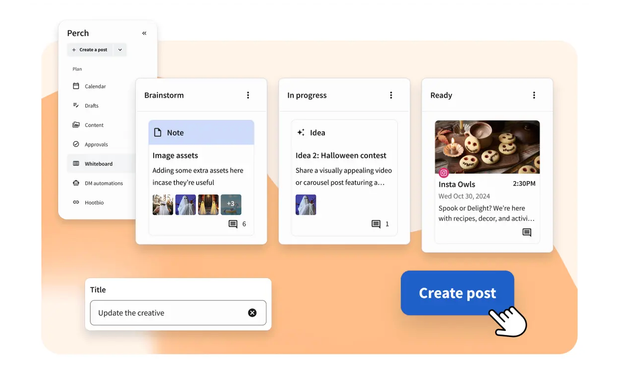The height and width of the screenshot is (378, 618).
Task: Click the Note document icon
Action: click(x=158, y=132)
